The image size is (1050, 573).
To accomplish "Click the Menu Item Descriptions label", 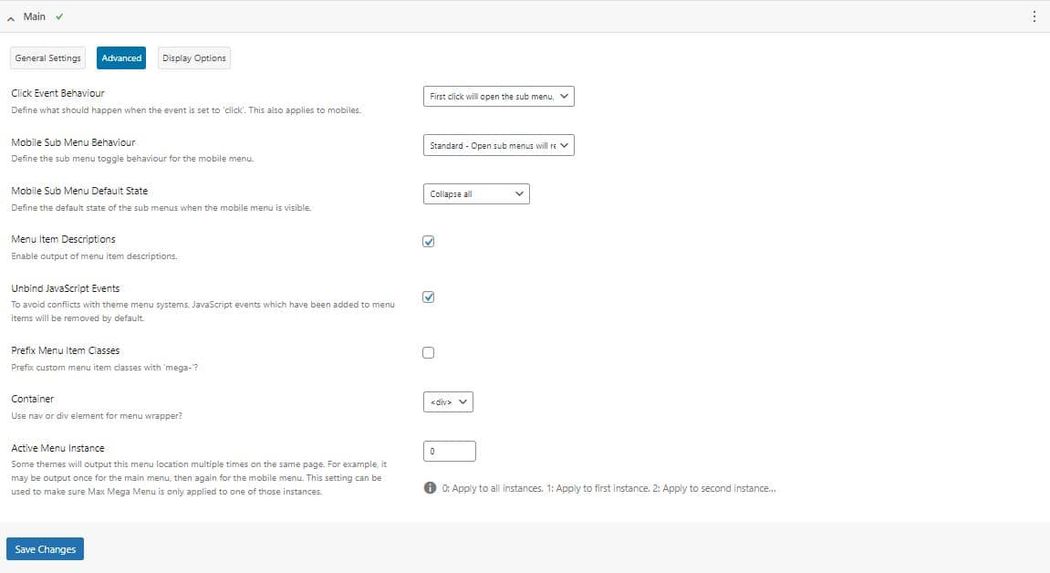I will click(x=63, y=239).
